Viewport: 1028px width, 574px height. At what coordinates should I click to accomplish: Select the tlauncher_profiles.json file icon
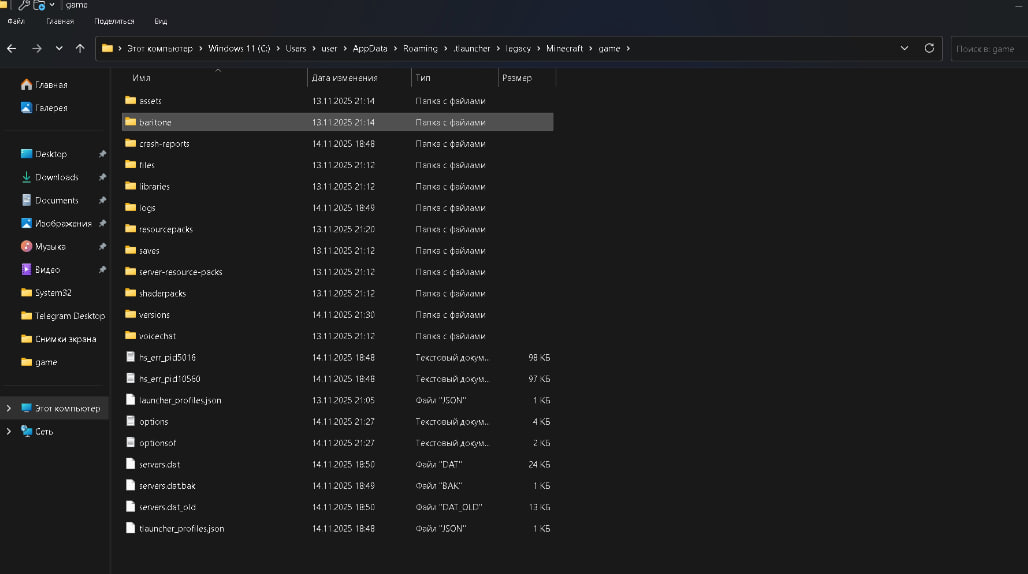130,528
